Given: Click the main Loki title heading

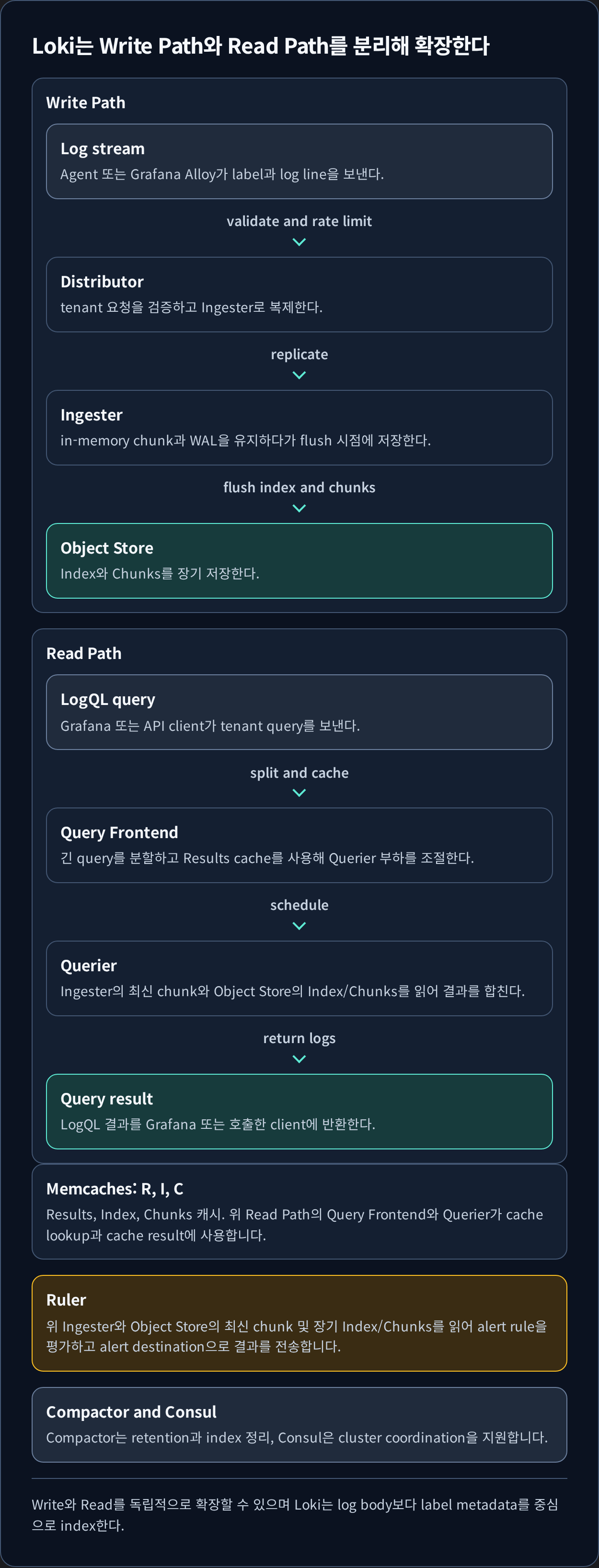Looking at the screenshot, I should click(261, 45).
